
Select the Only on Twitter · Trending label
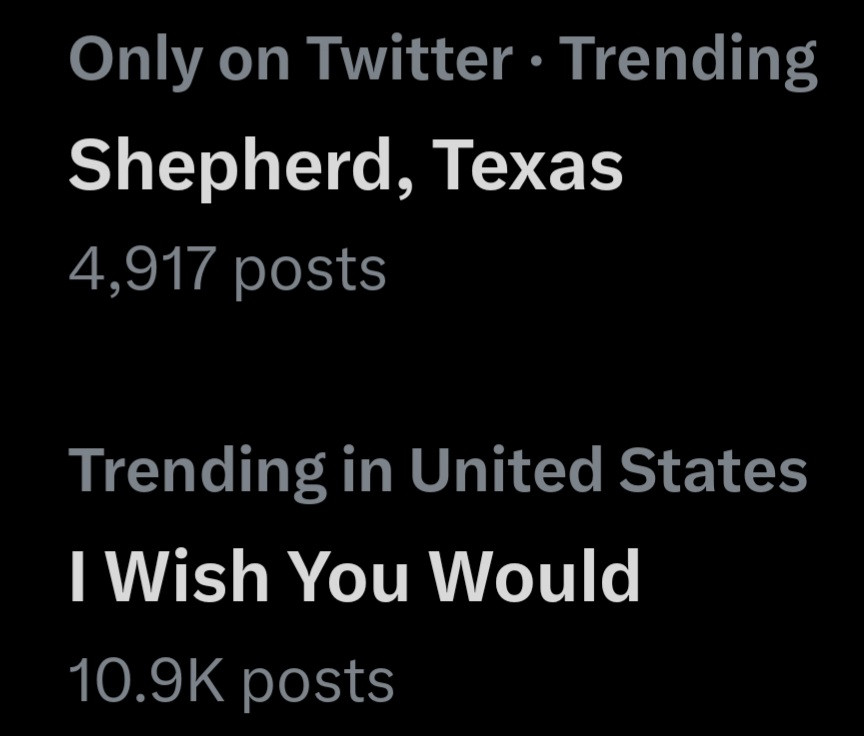point(442,61)
